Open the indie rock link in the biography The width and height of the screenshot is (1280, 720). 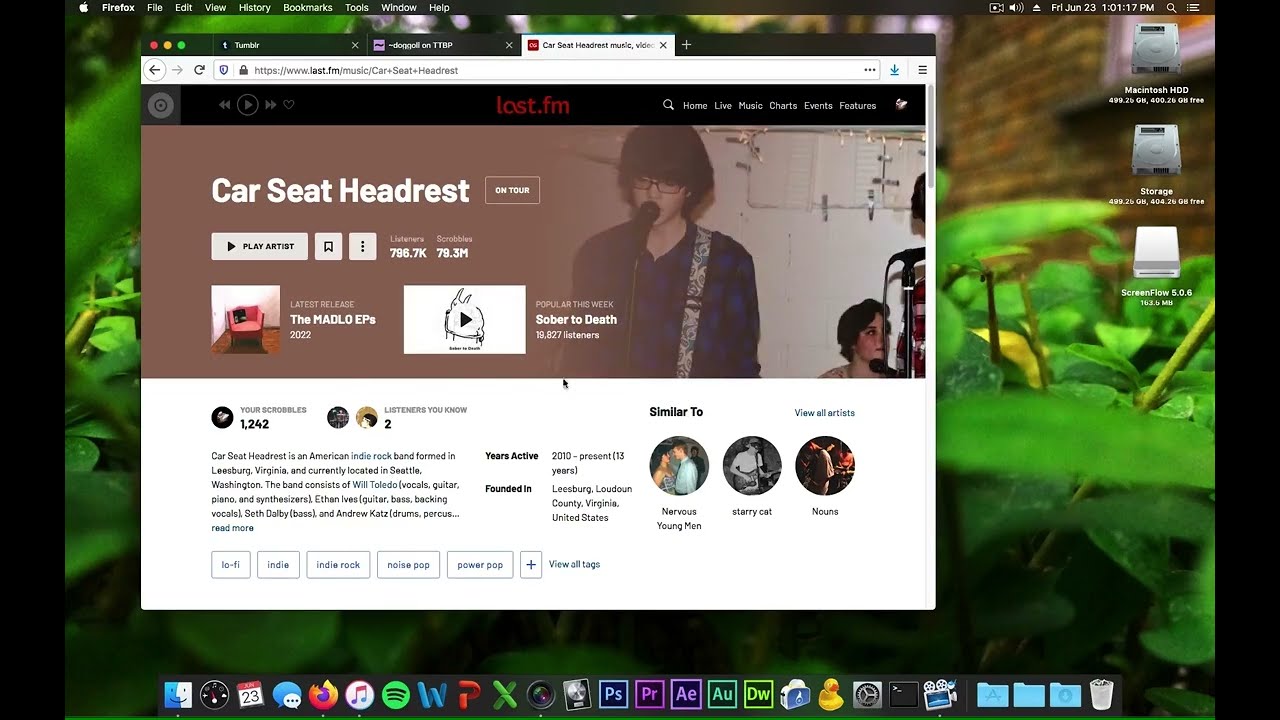point(371,456)
